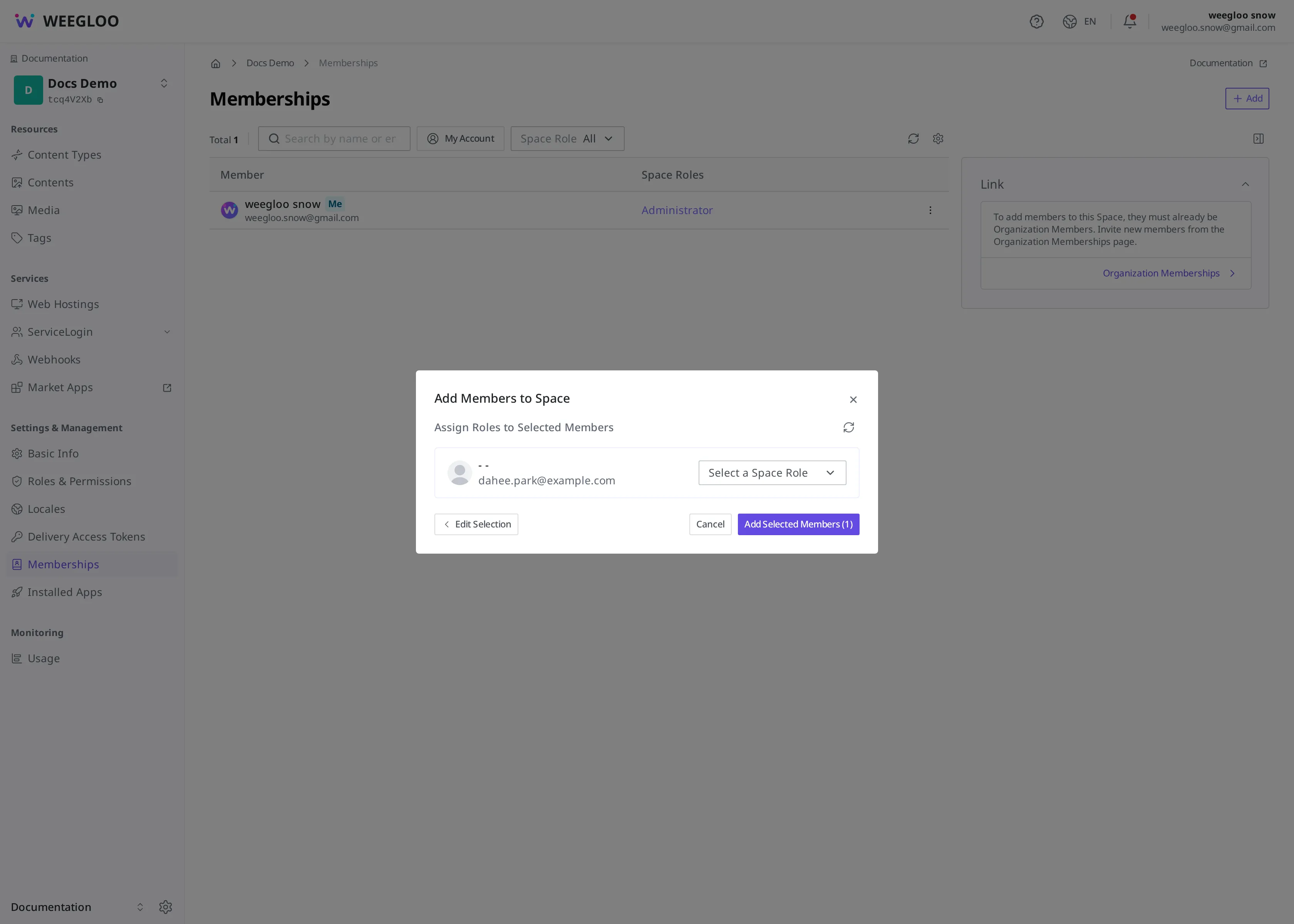This screenshot has width=1294, height=924.
Task: Click the search by name field
Action: coord(334,139)
